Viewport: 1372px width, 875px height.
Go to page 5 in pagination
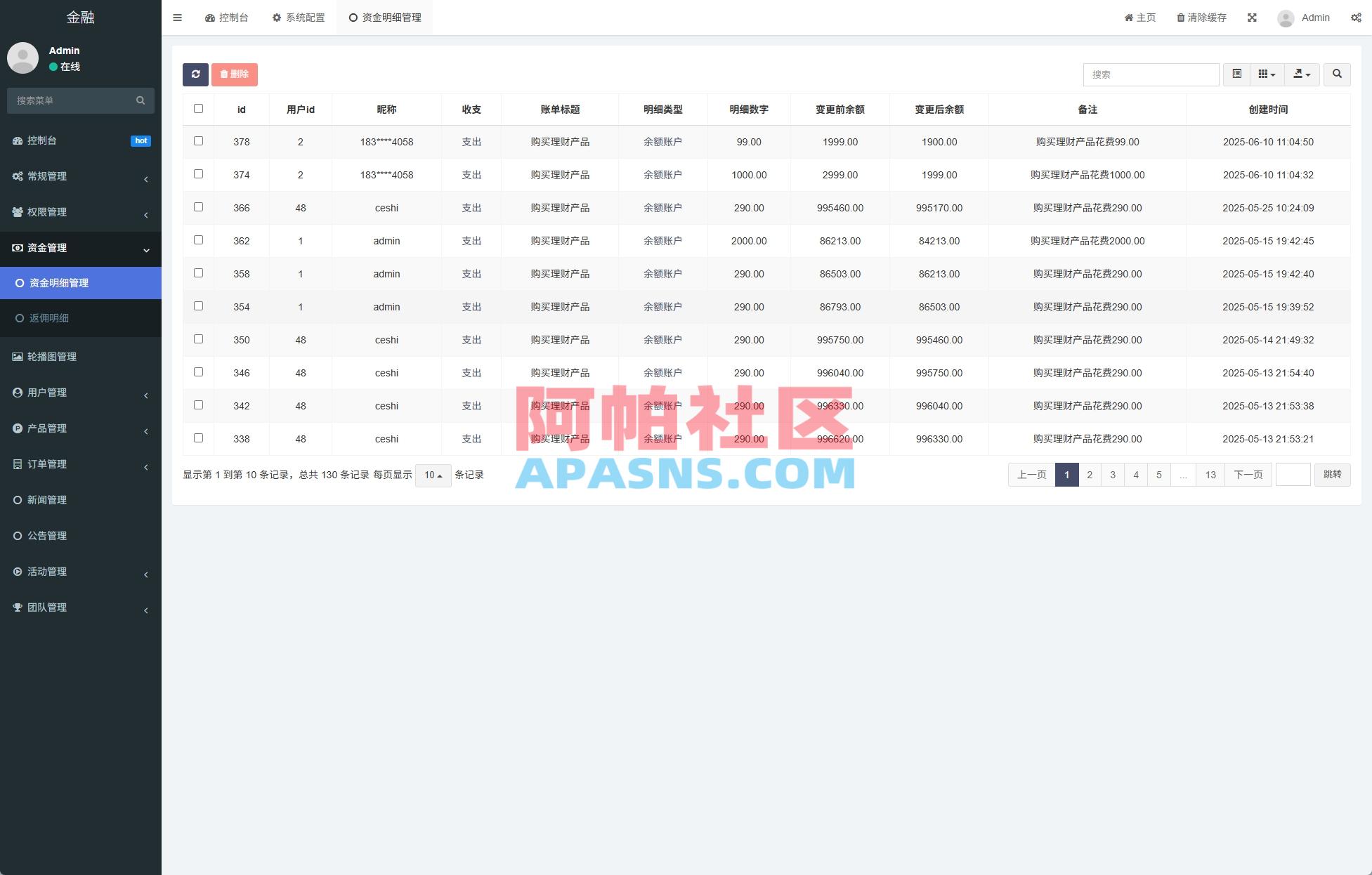click(x=1158, y=474)
